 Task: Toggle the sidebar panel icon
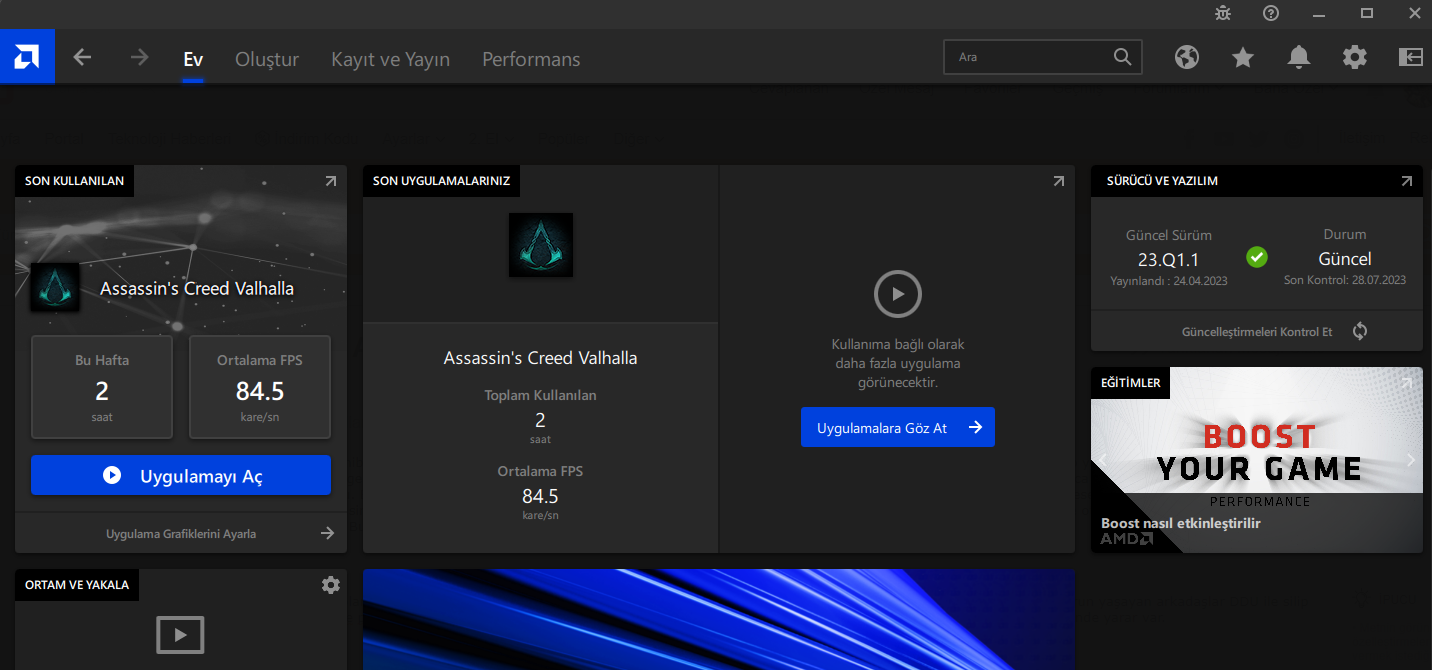click(x=1411, y=58)
